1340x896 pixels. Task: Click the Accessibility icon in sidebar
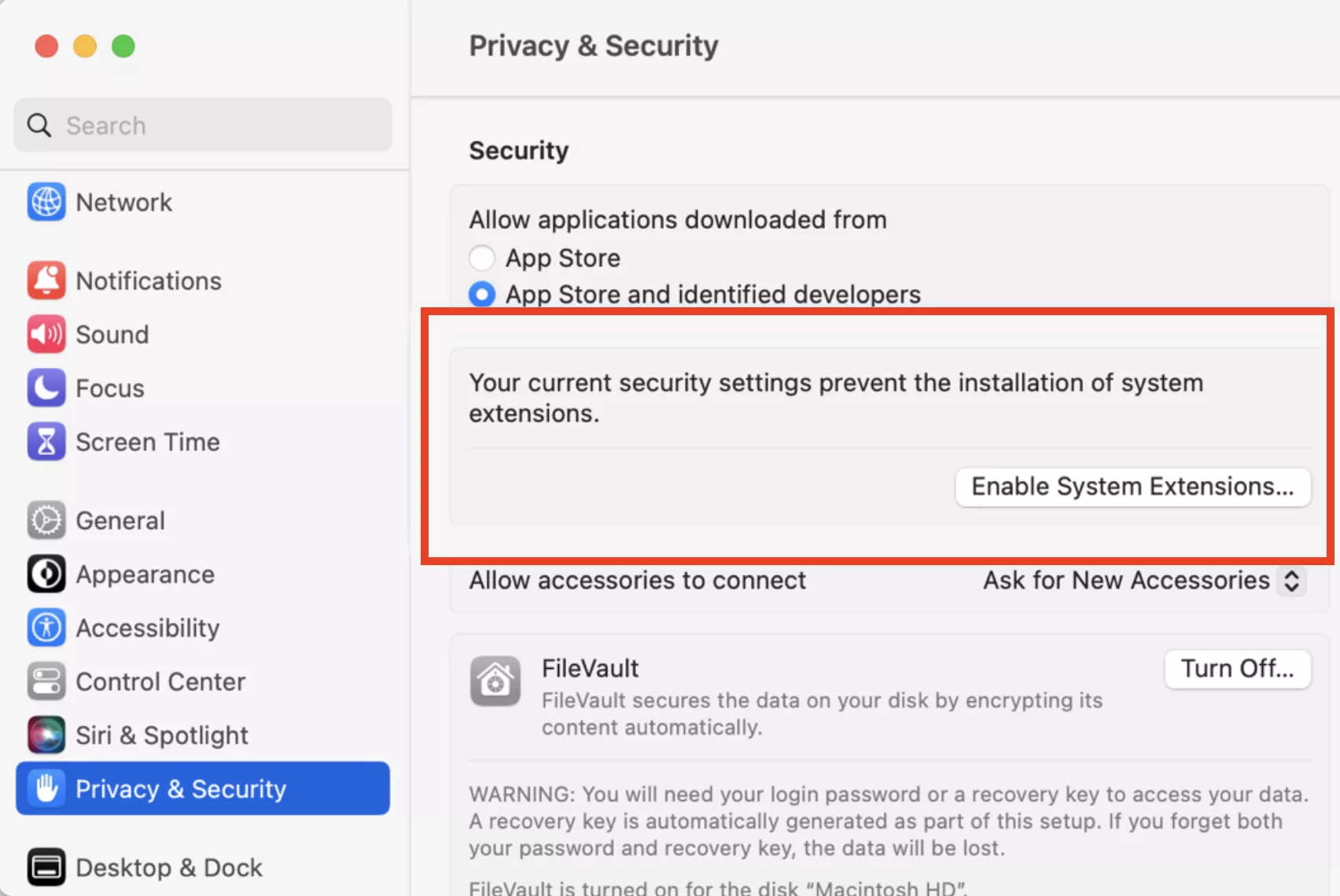46,628
